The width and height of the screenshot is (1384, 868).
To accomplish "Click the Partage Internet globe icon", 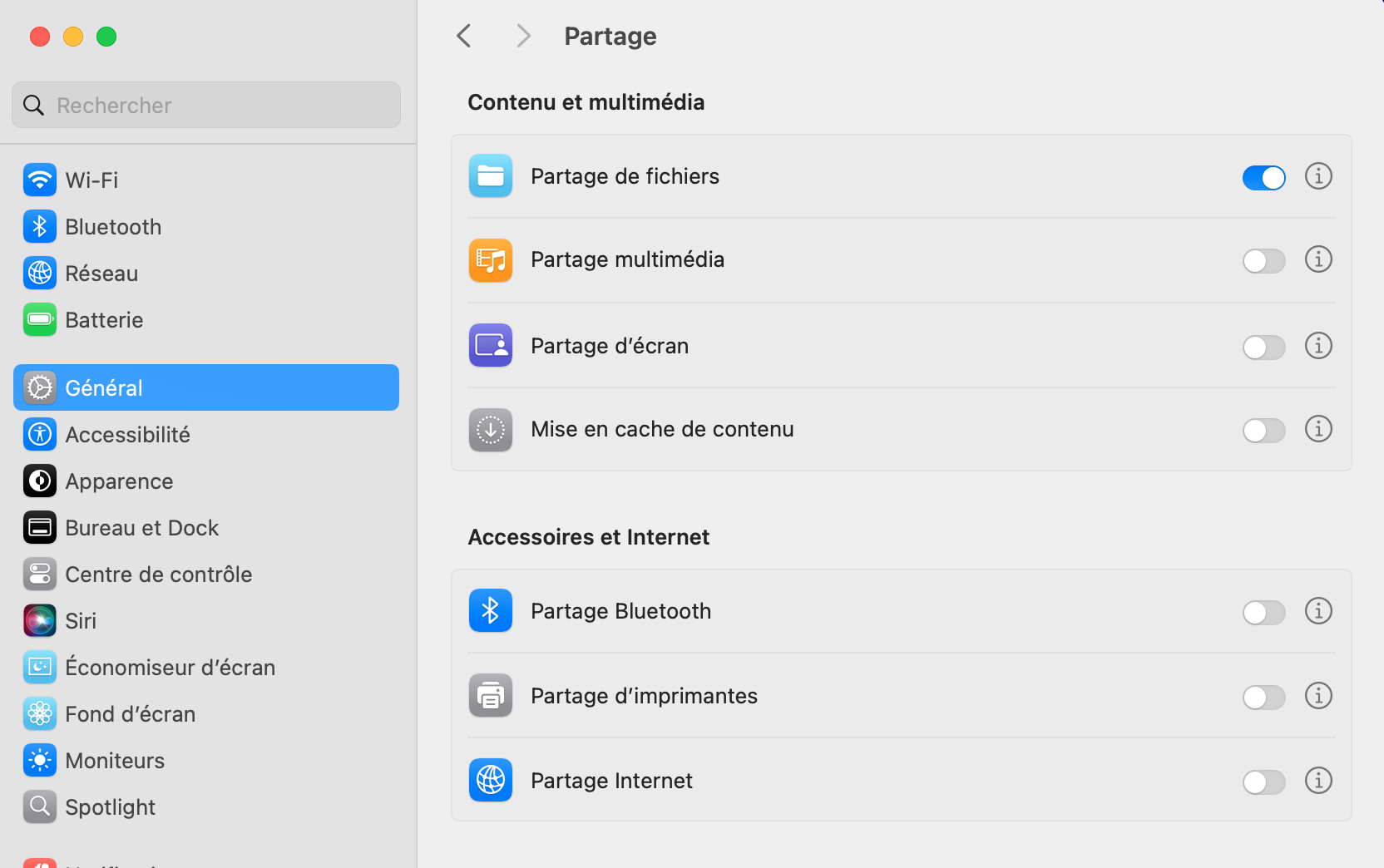I will tap(491, 780).
